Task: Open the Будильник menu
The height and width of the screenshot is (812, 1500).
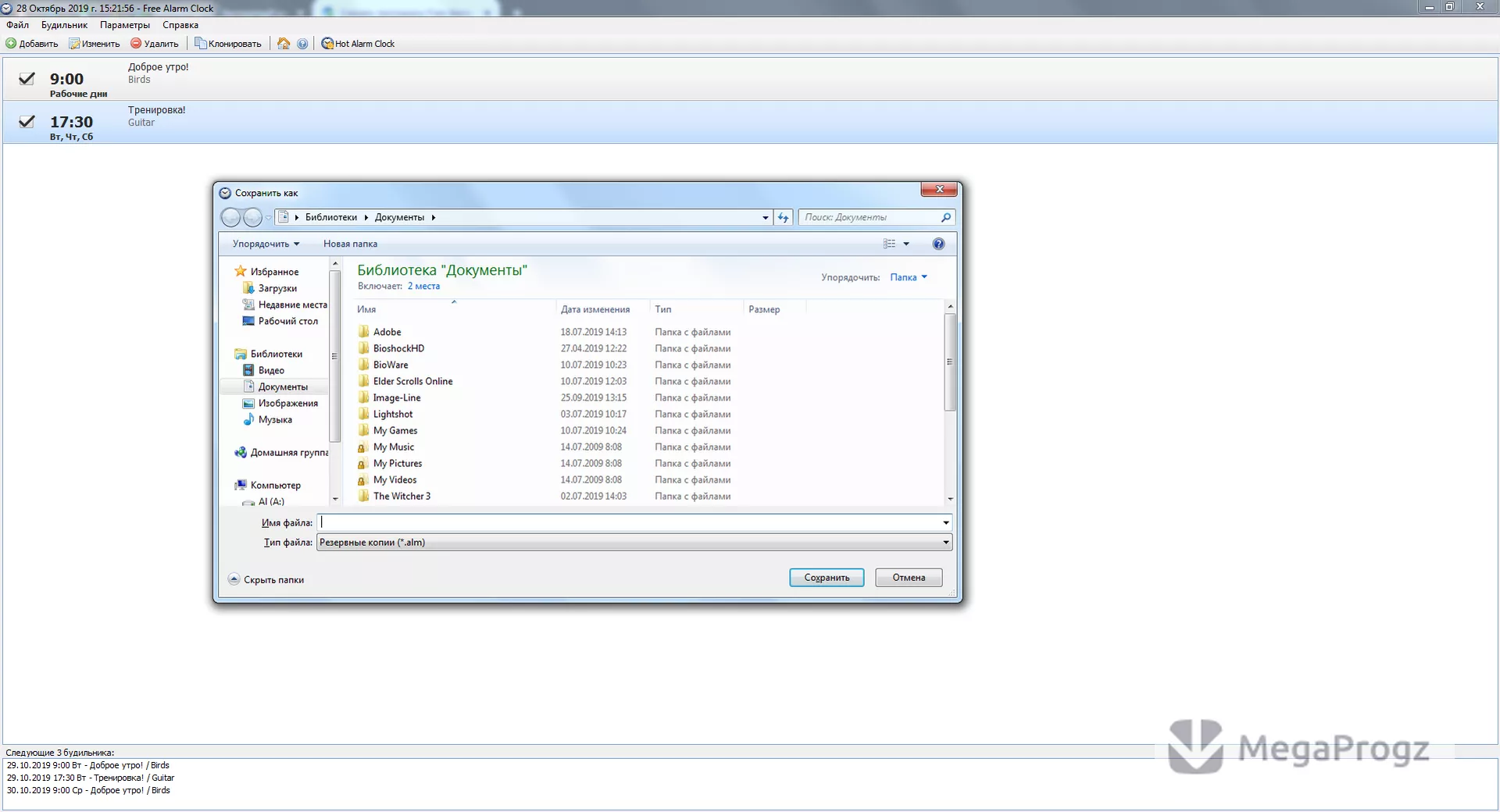Action: (x=64, y=25)
